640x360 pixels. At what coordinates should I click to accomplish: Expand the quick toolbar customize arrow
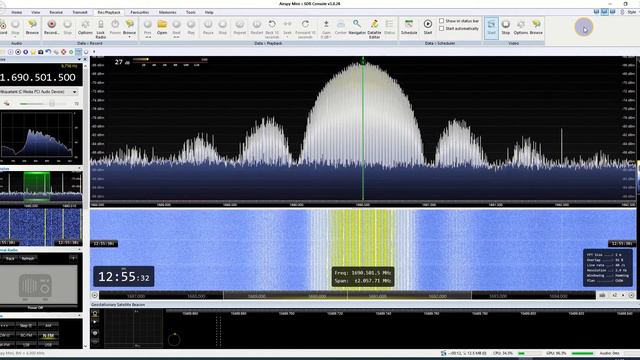tap(94, 52)
